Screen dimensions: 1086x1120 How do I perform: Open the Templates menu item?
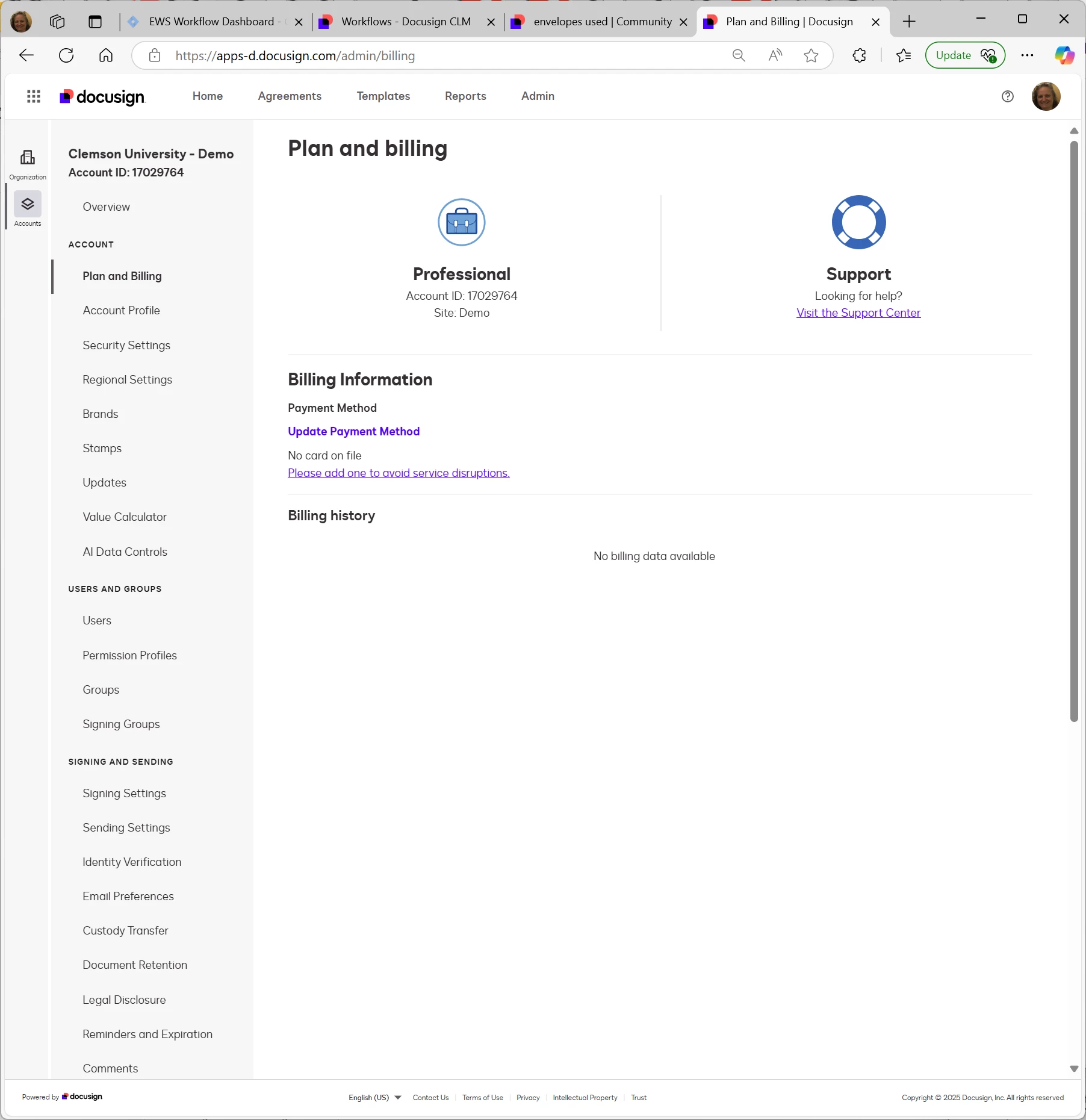(x=383, y=96)
